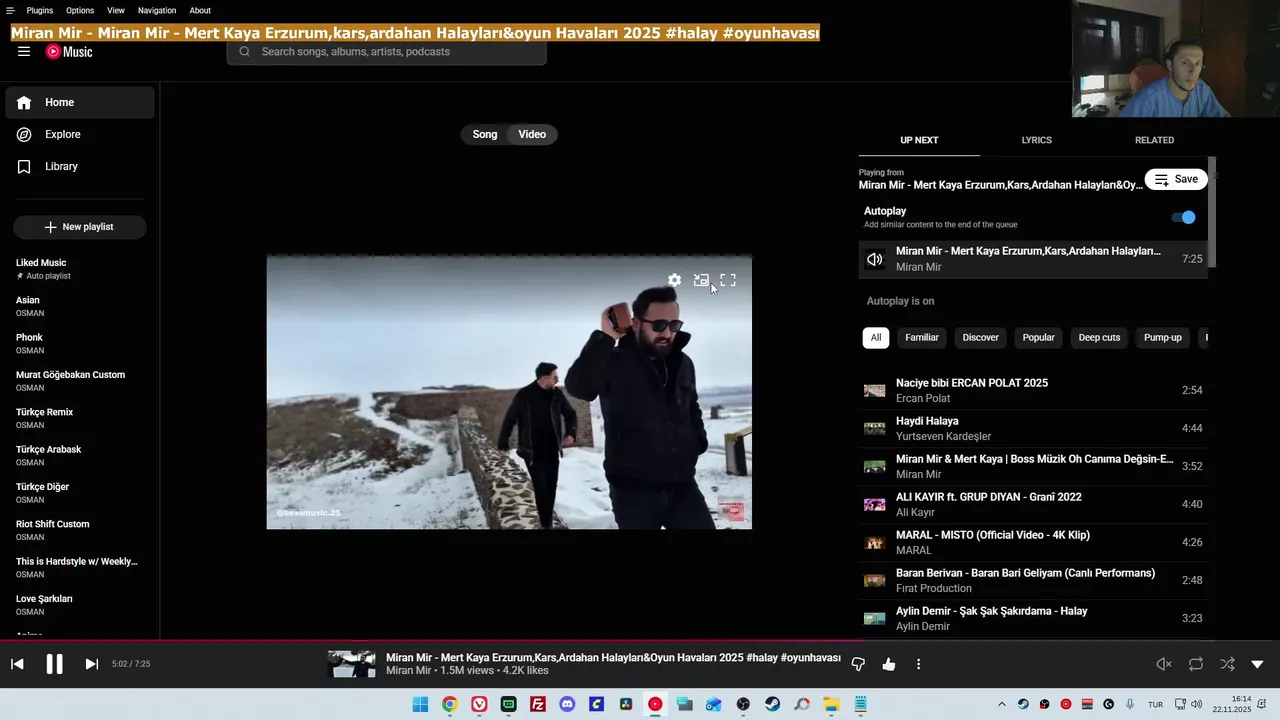Show hidden system tray icons
Screen dimensions: 1280x720
tap(1002, 704)
